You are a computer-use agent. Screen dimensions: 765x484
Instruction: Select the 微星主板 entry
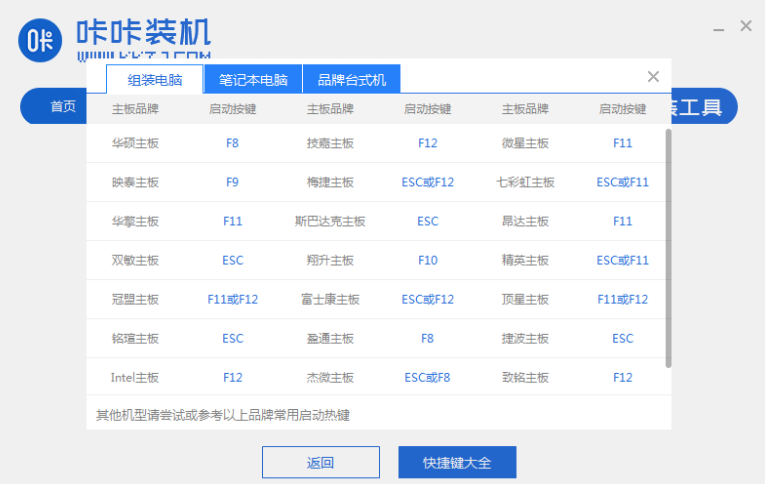(x=525, y=143)
